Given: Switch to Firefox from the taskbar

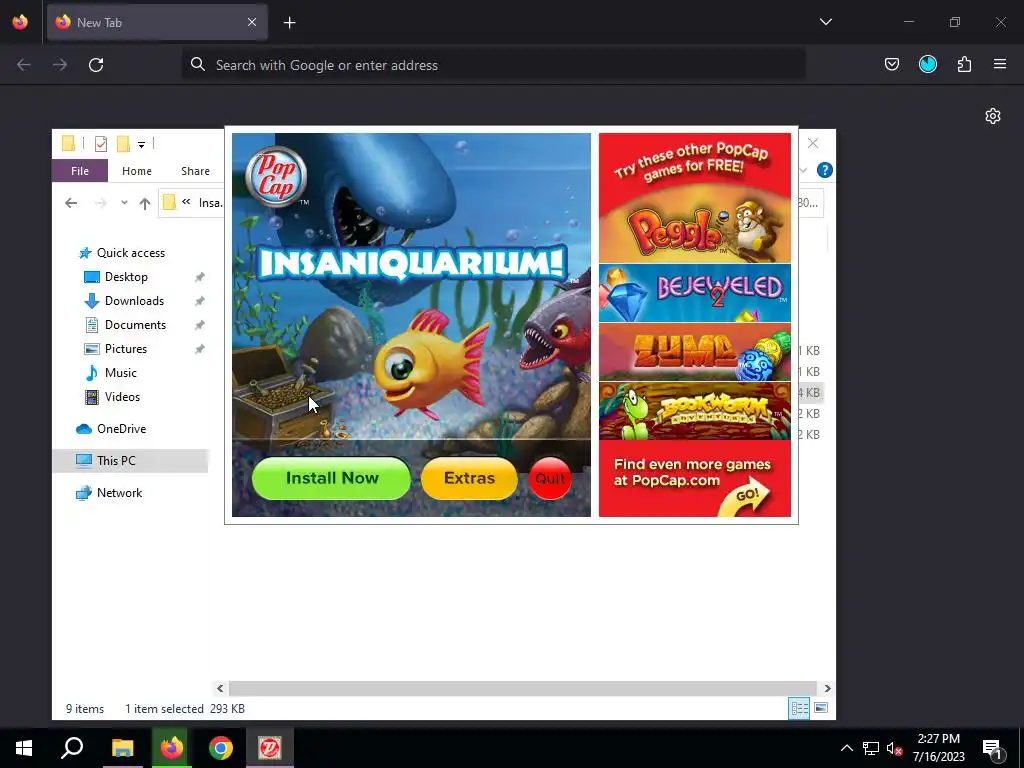Looking at the screenshot, I should (x=172, y=748).
